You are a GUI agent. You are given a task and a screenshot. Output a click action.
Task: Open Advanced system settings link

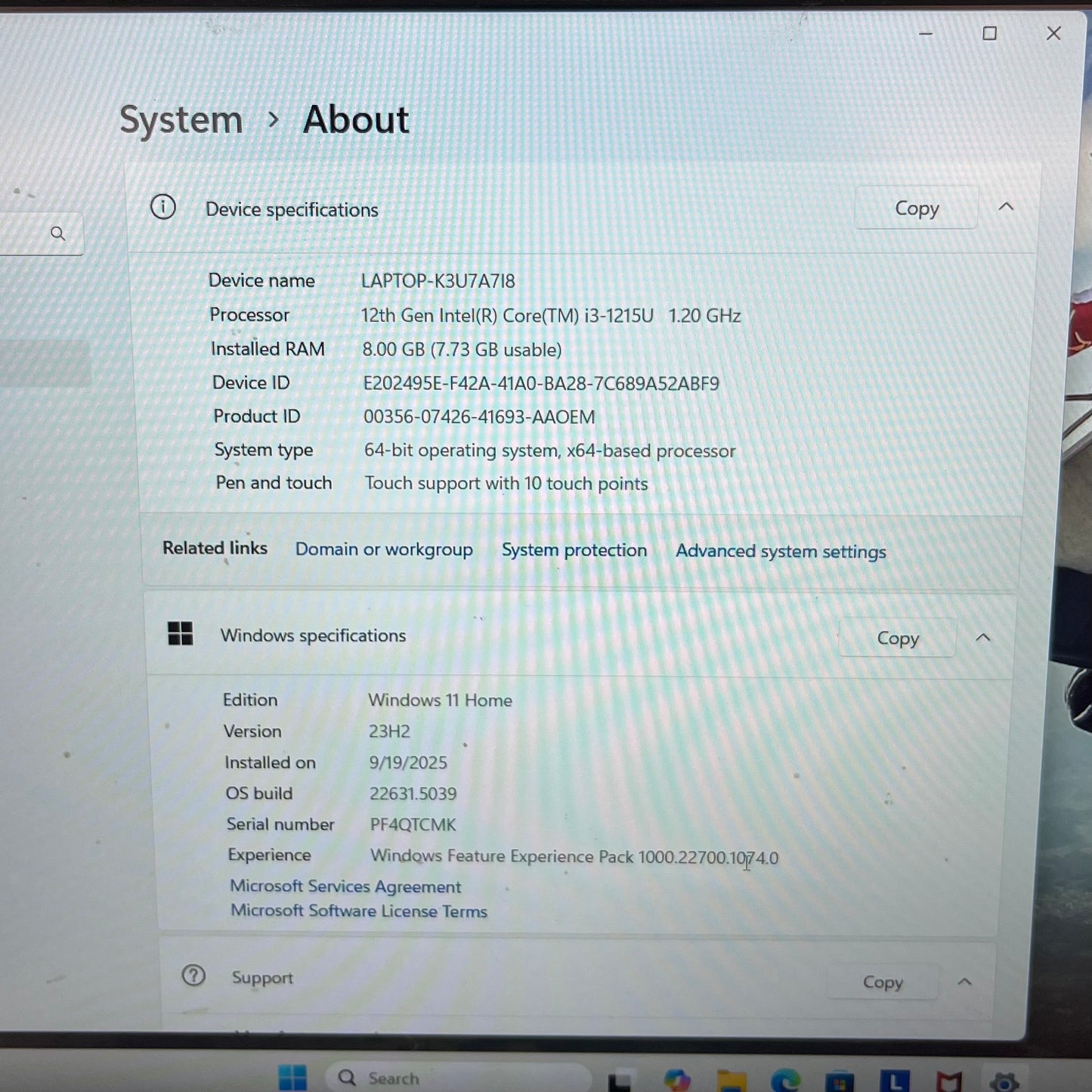click(x=780, y=552)
